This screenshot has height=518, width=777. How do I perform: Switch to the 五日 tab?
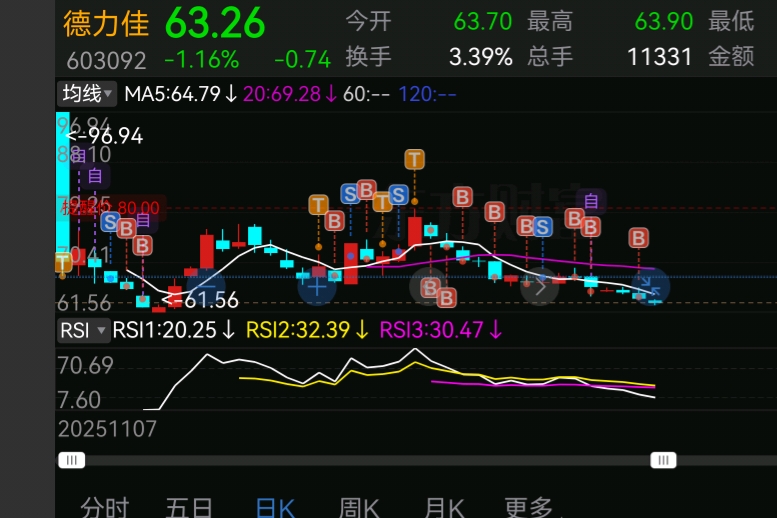[189, 507]
